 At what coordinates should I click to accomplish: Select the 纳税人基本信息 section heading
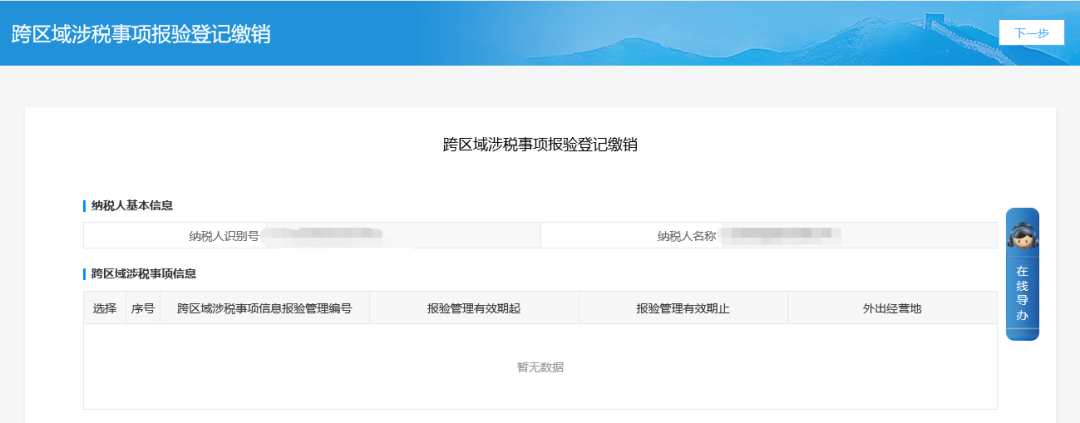132,206
